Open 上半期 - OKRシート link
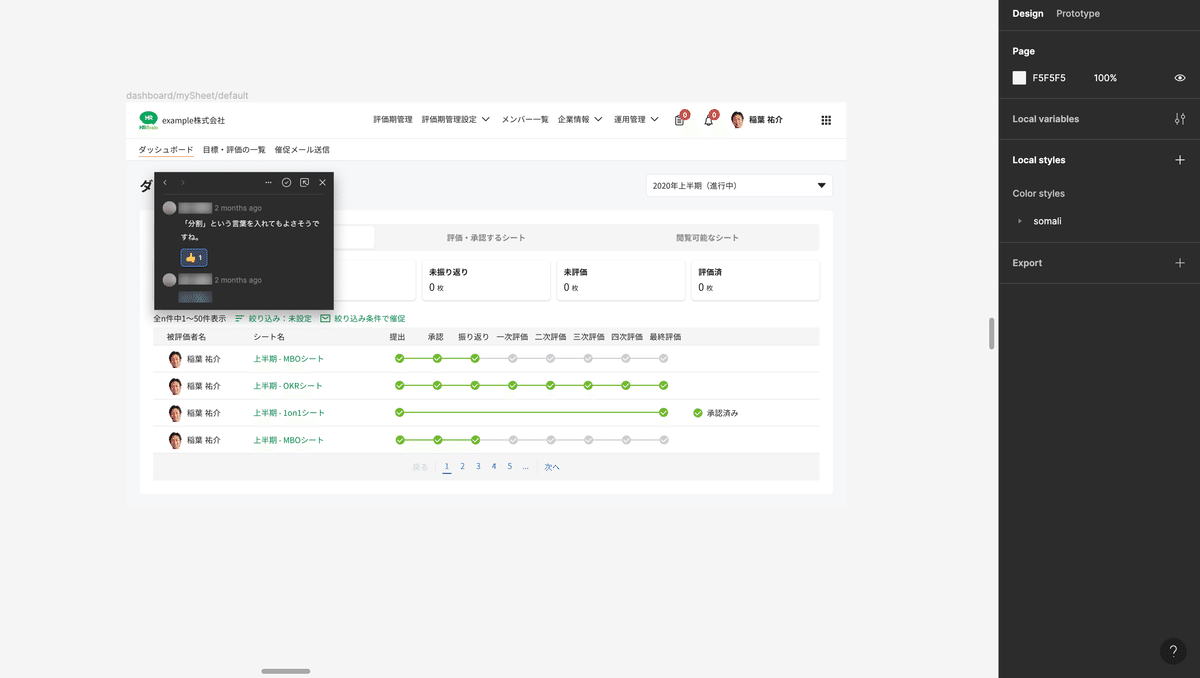 tap(288, 386)
